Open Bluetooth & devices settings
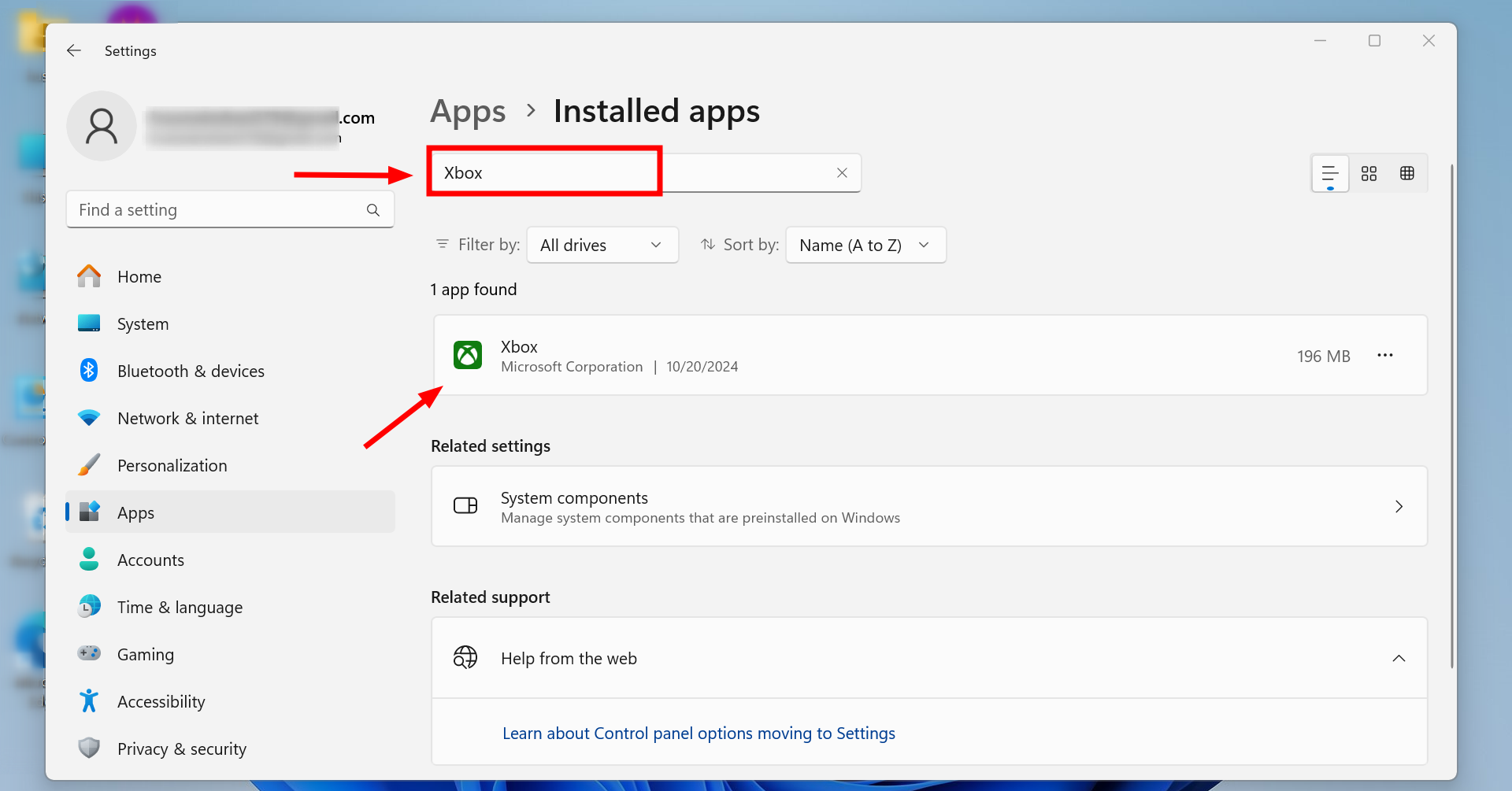1512x791 pixels. click(x=191, y=371)
